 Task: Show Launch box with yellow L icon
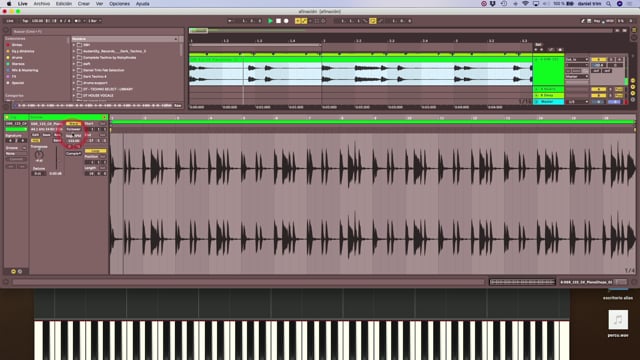pyautogui.click(x=13, y=271)
